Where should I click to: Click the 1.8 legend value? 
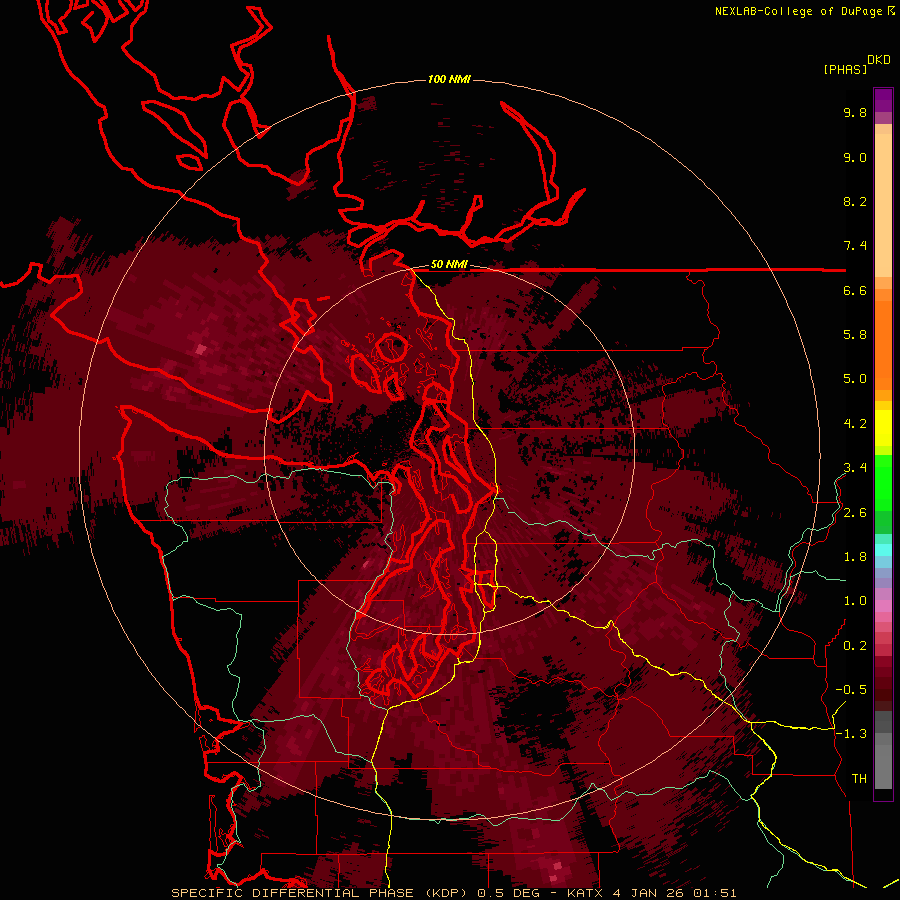click(855, 557)
